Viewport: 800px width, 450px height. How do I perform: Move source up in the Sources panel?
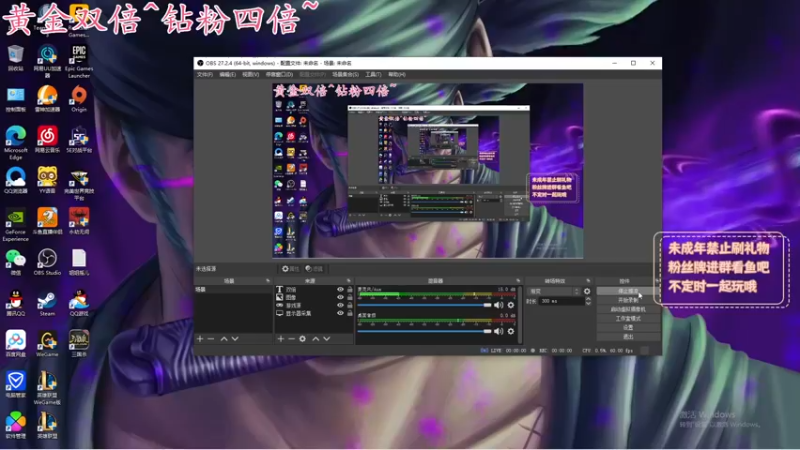[316, 339]
